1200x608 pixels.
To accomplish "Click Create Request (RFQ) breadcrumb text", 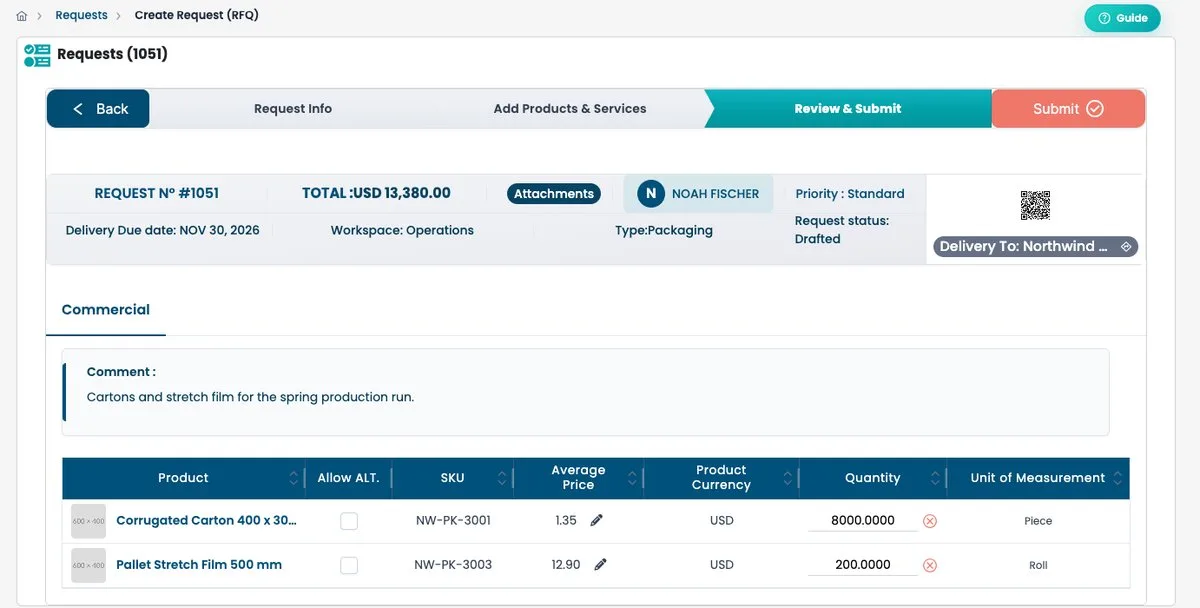I will pyautogui.click(x=197, y=16).
